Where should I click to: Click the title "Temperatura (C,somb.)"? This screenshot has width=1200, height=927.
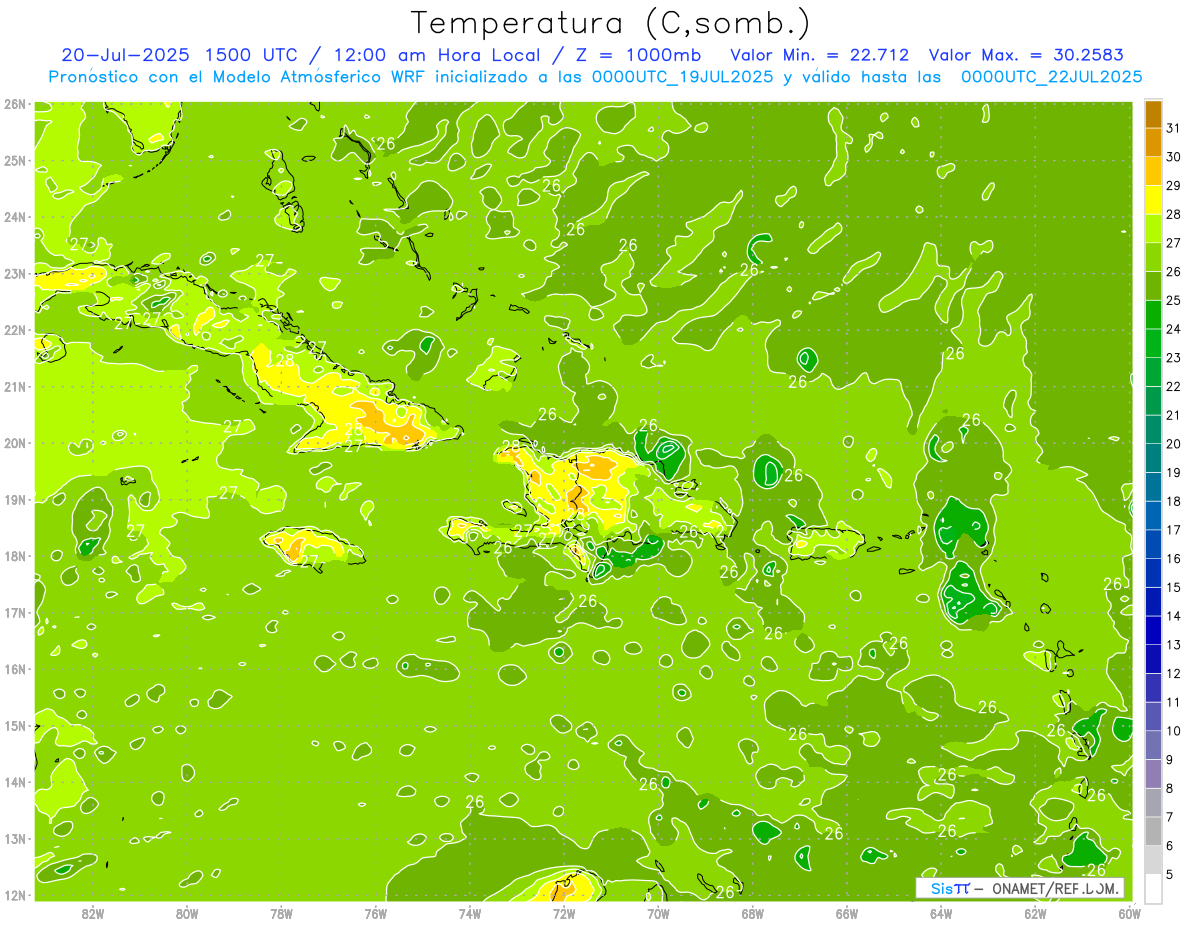tap(611, 24)
